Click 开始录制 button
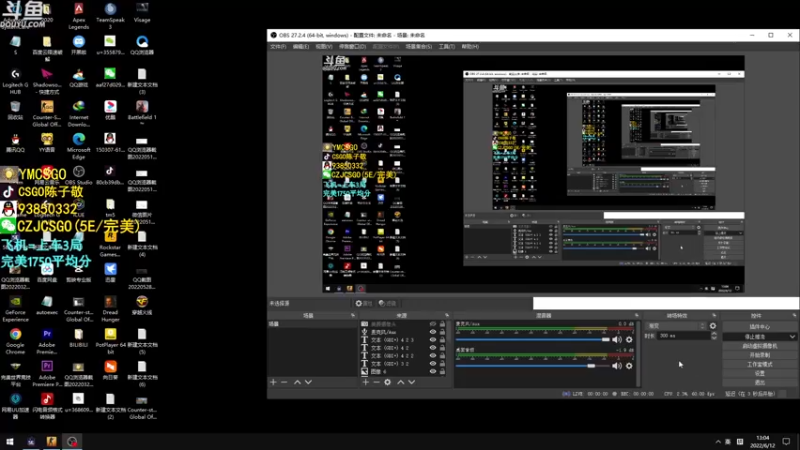 pyautogui.click(x=760, y=355)
